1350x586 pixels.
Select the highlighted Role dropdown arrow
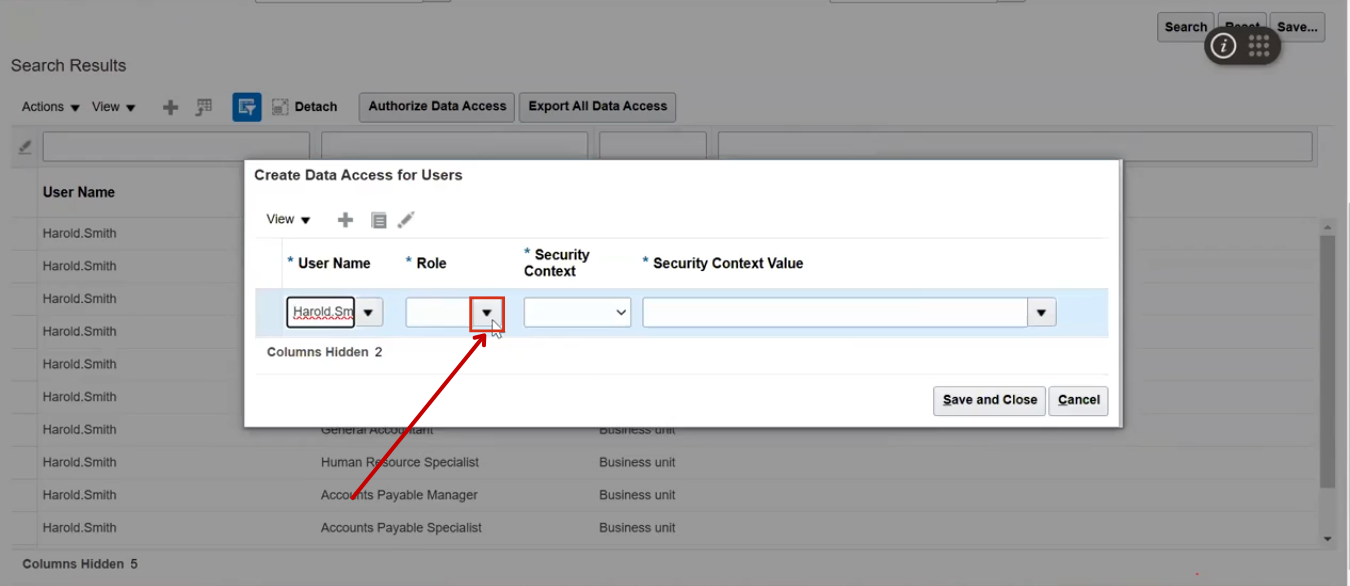487,311
